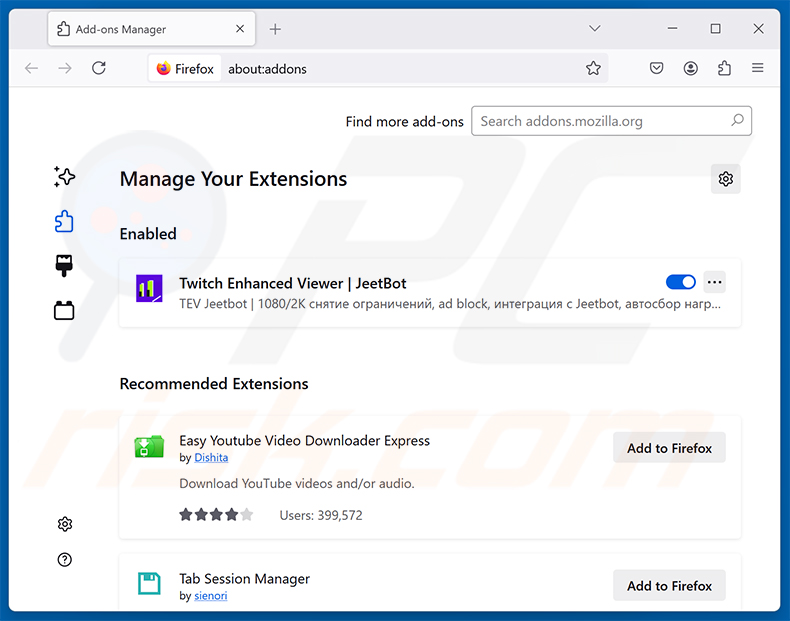Image resolution: width=790 pixels, height=621 pixels.
Task: Open the Recommendations sidebar category
Action: [x=64, y=177]
